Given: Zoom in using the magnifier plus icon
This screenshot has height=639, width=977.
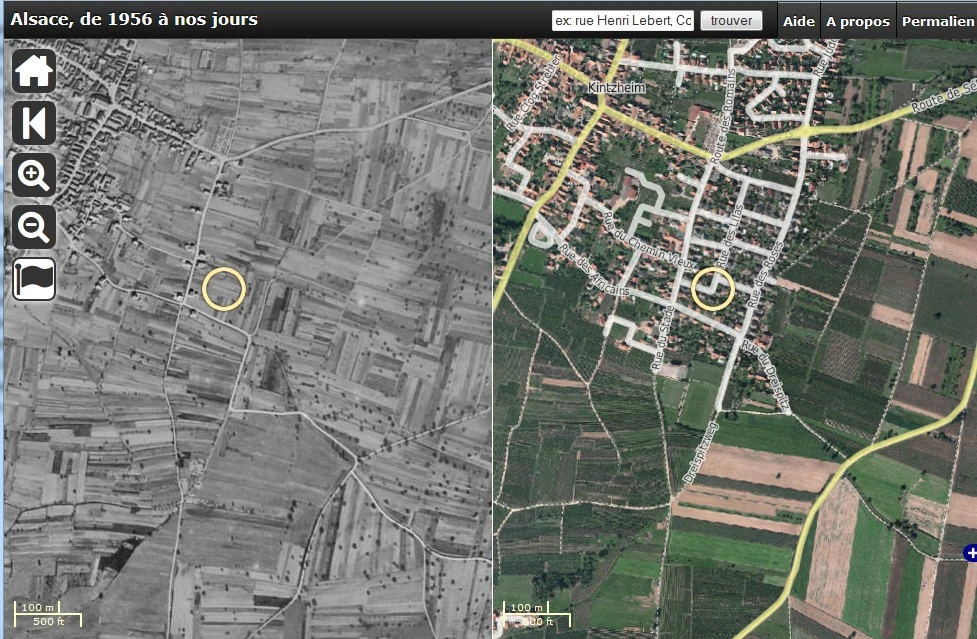Looking at the screenshot, I should point(34,176).
